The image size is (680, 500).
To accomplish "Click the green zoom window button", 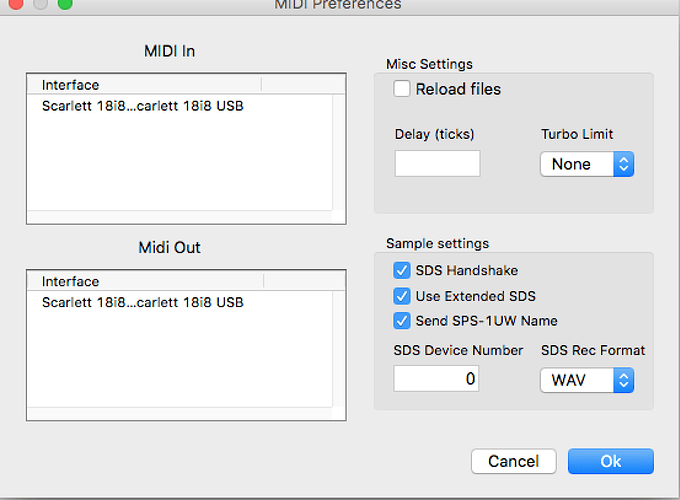I will click(x=64, y=4).
